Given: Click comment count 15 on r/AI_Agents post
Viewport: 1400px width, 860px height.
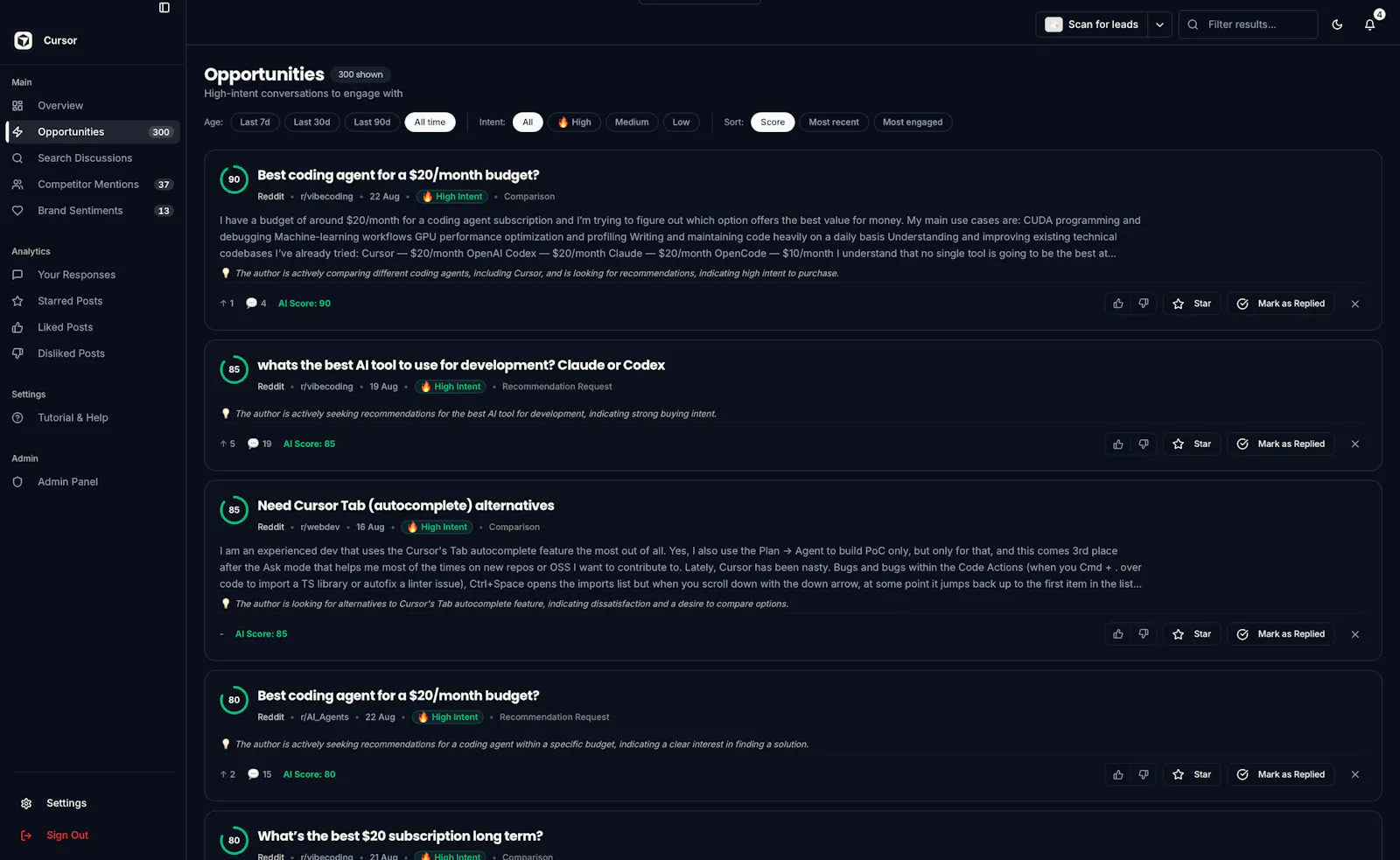Looking at the screenshot, I should 260,775.
